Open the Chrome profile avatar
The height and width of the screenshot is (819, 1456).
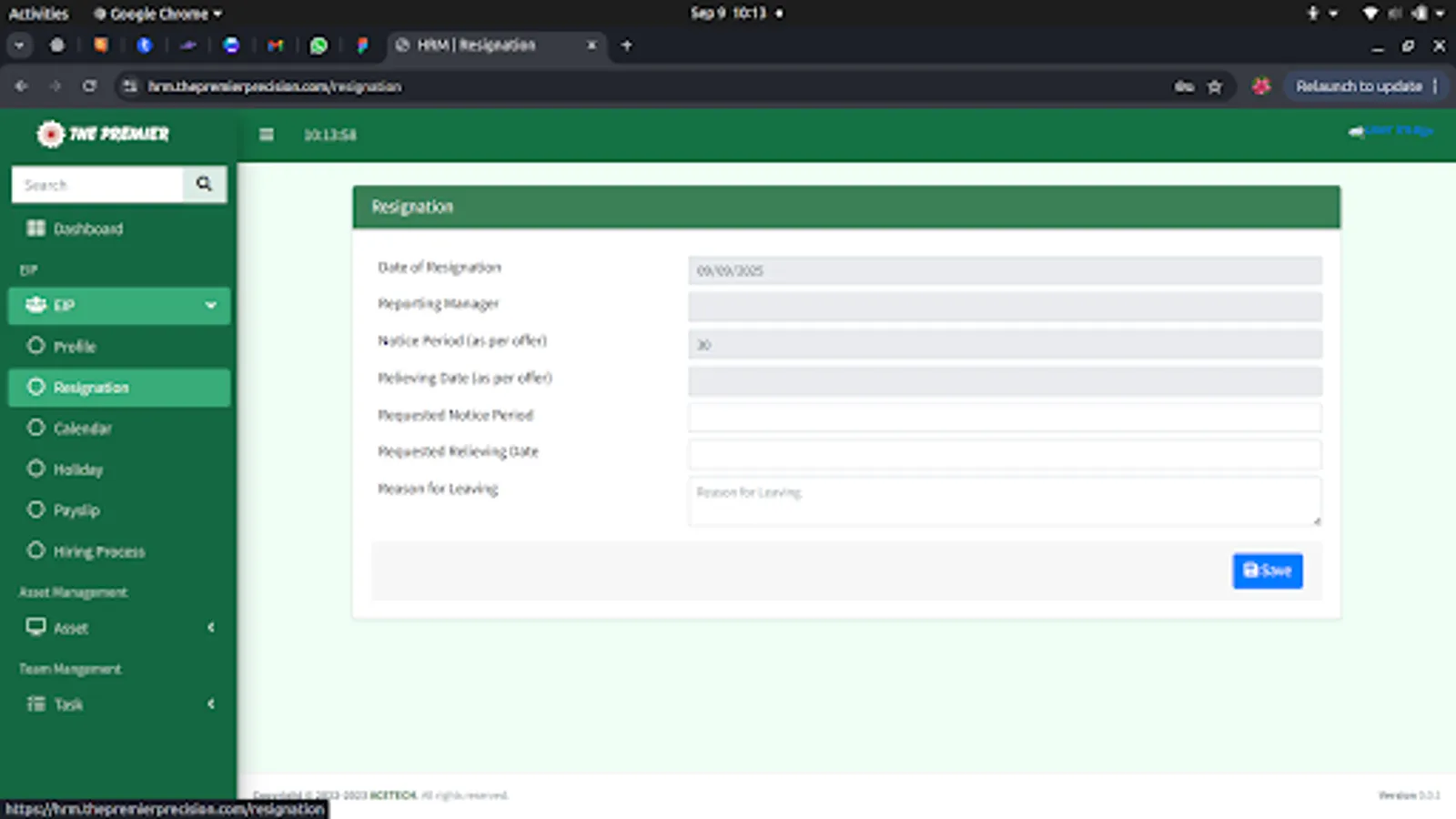[x=1260, y=86]
